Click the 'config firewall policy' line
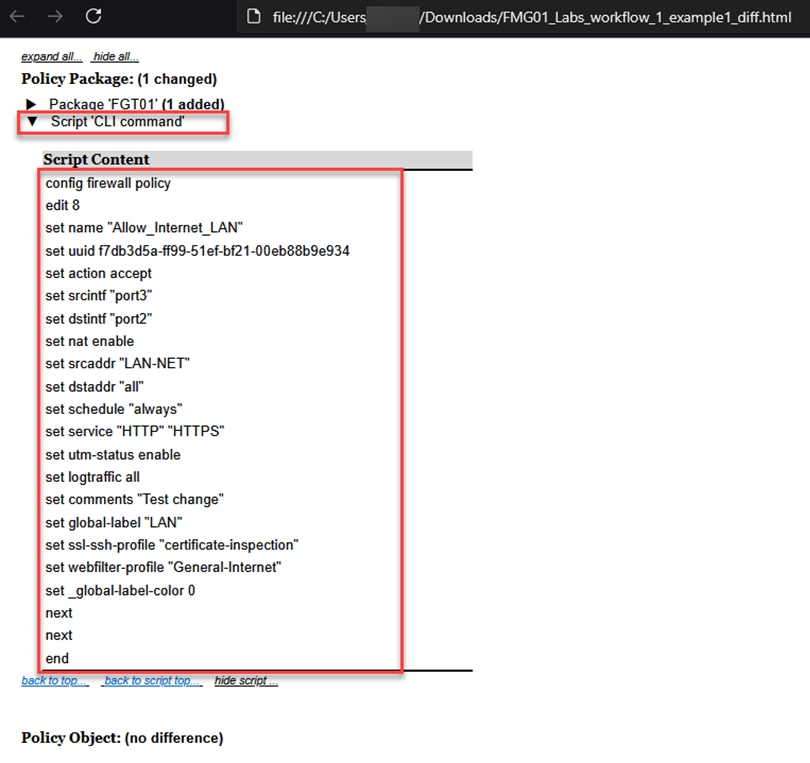The image size is (810, 763). click(108, 183)
